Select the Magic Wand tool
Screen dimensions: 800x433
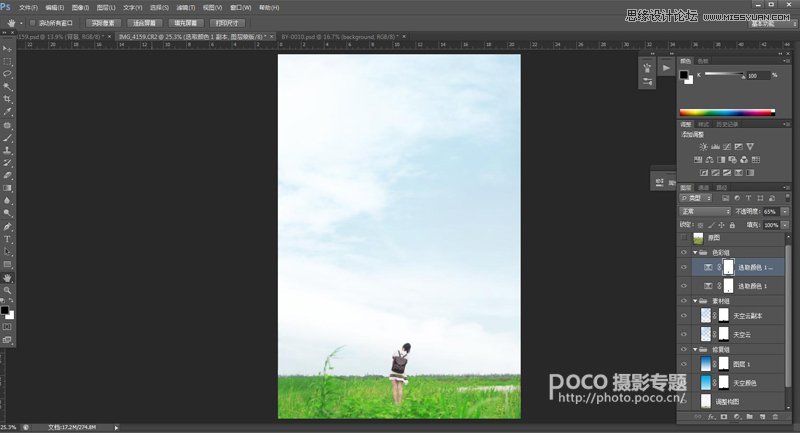(x=7, y=87)
